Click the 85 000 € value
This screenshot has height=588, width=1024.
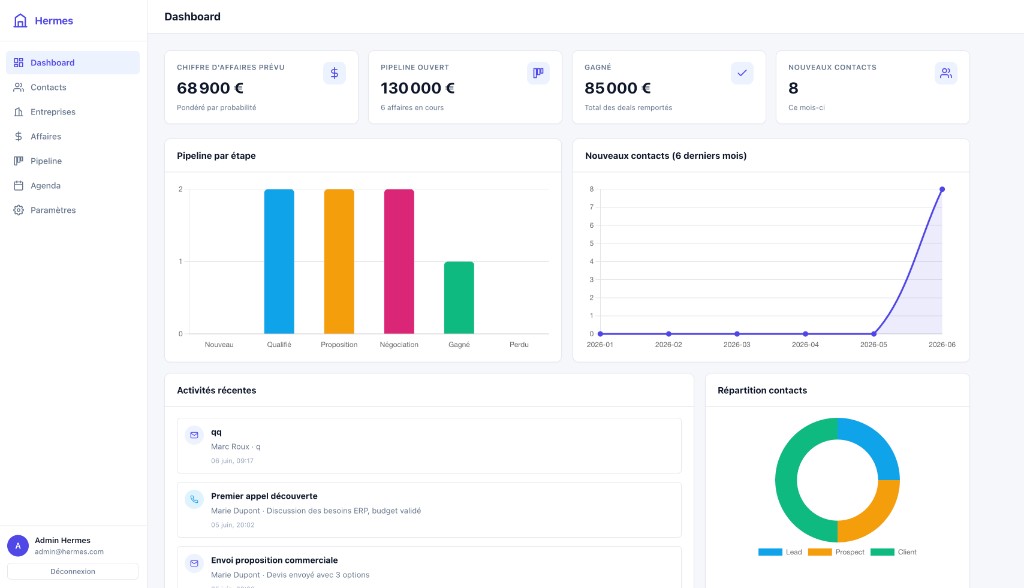(618, 88)
